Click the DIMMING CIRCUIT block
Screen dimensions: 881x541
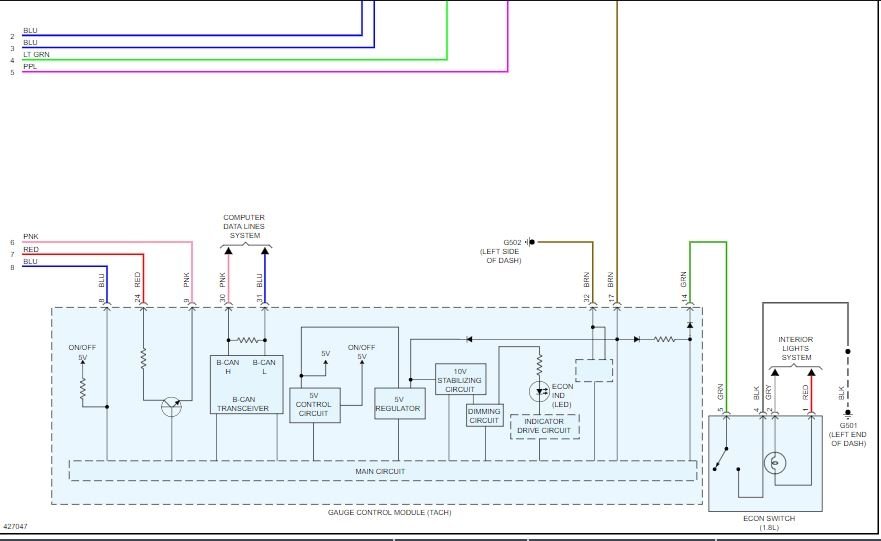coord(484,416)
